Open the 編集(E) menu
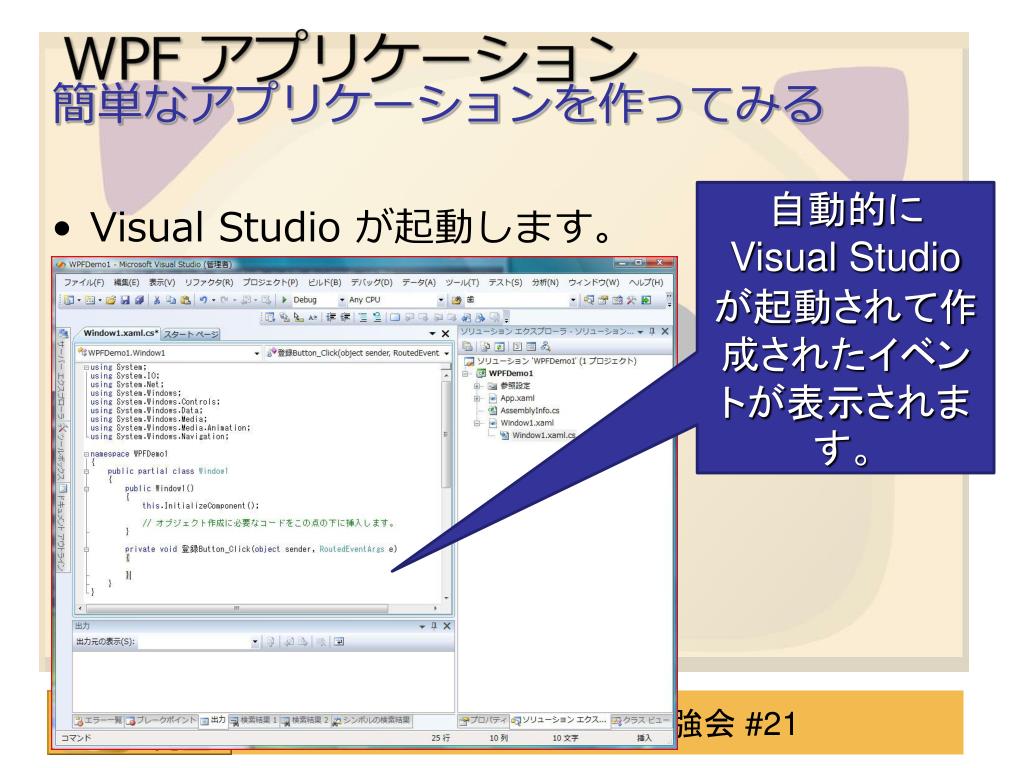The image size is (1024, 768). 126,282
